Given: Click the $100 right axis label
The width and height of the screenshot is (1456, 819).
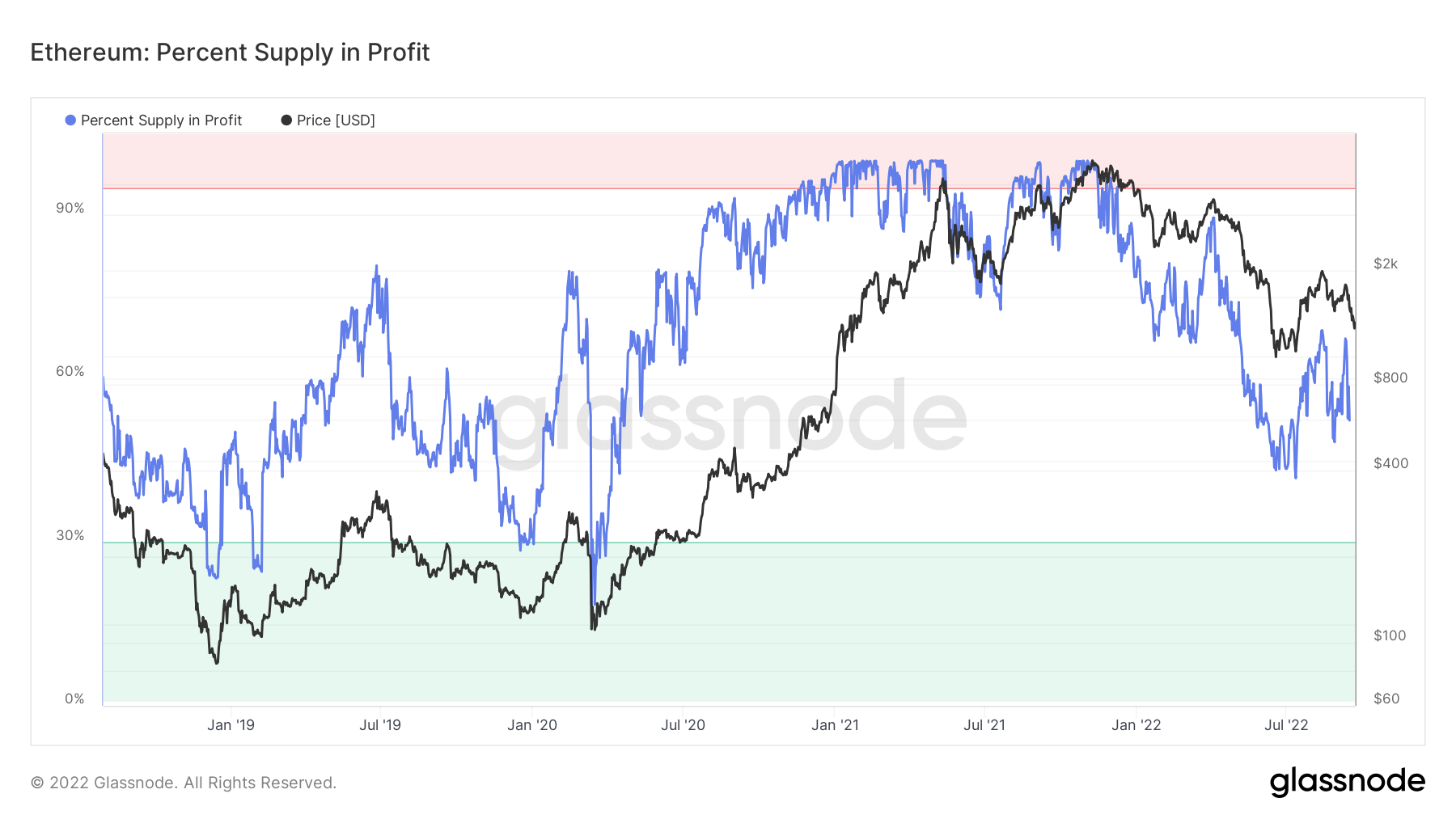Looking at the screenshot, I should [1390, 635].
